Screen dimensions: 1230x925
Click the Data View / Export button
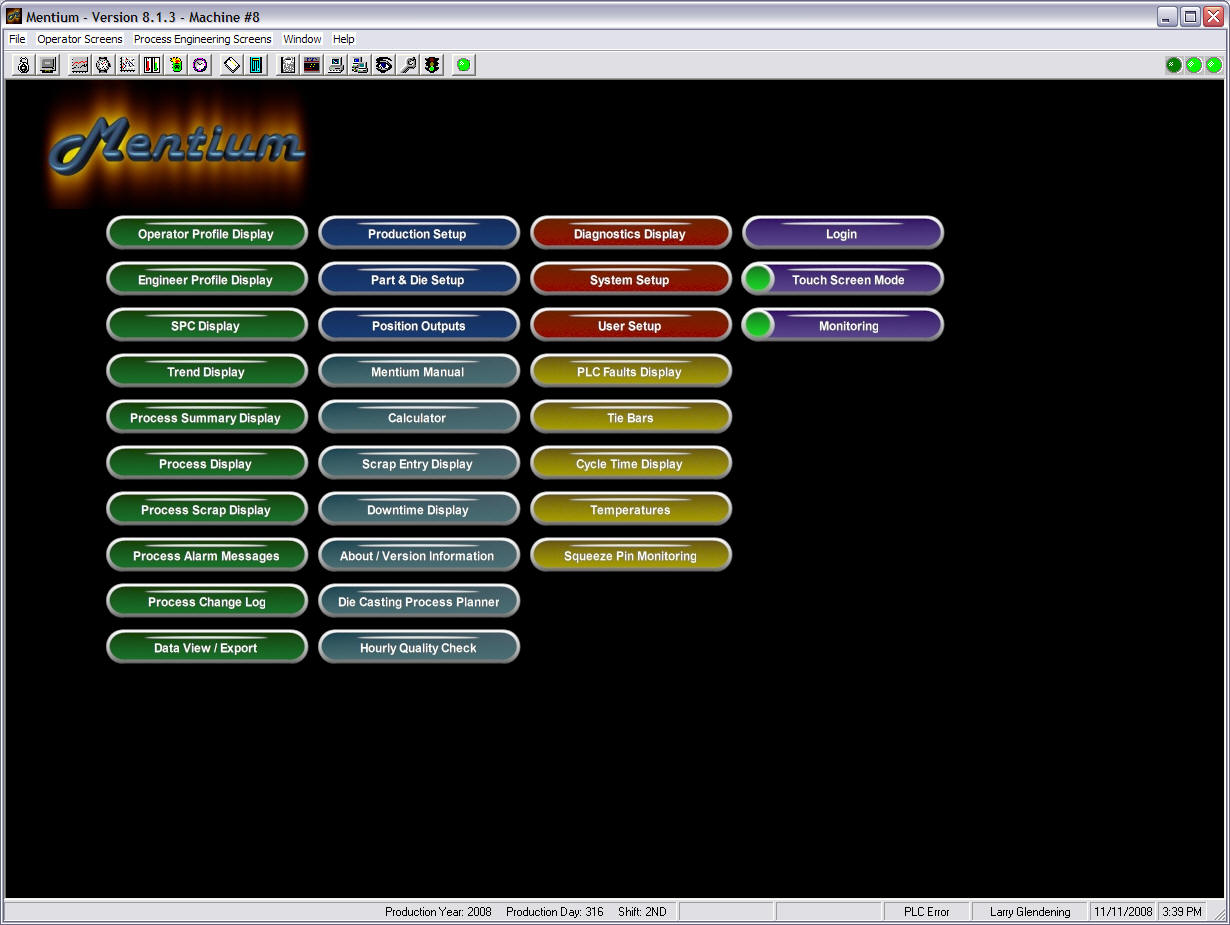207,647
